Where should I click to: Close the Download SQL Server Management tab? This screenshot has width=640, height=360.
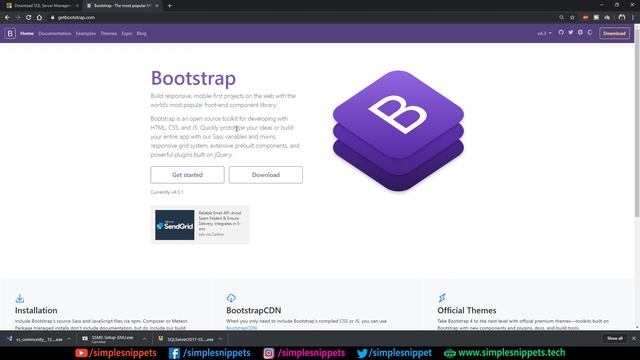(77, 6)
